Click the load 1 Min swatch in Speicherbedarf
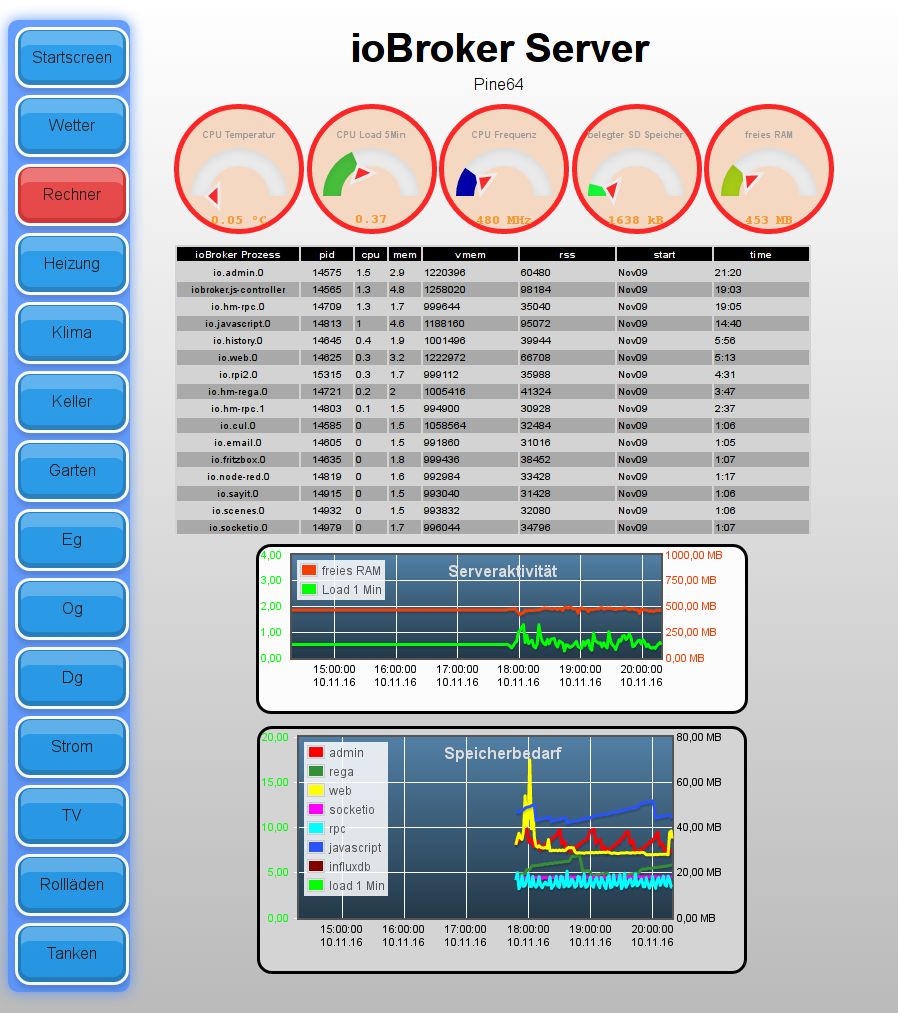Image resolution: width=898 pixels, height=1013 pixels. pos(316,885)
